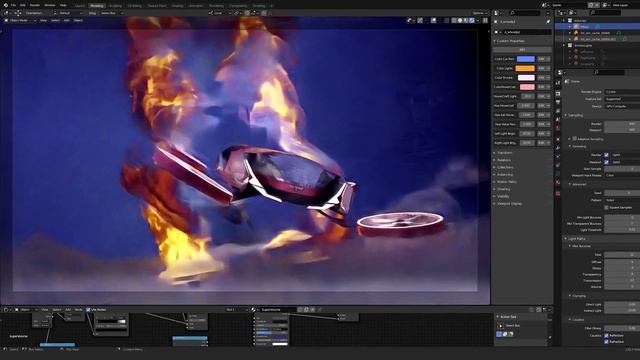Switch to the Compositing workspace tab
The height and width of the screenshot is (360, 640).
click(238, 6)
